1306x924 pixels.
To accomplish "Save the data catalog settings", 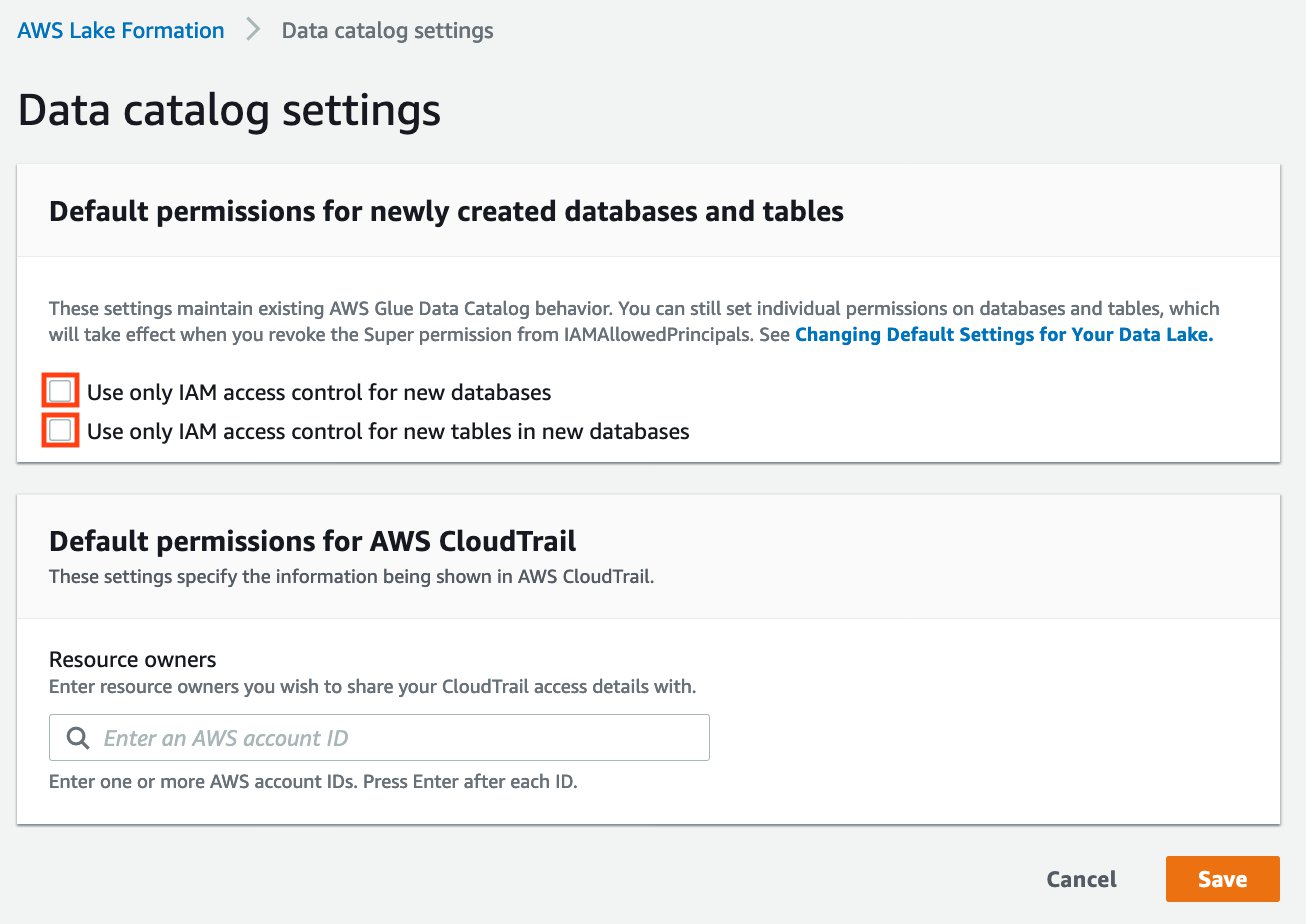I will point(1222,878).
